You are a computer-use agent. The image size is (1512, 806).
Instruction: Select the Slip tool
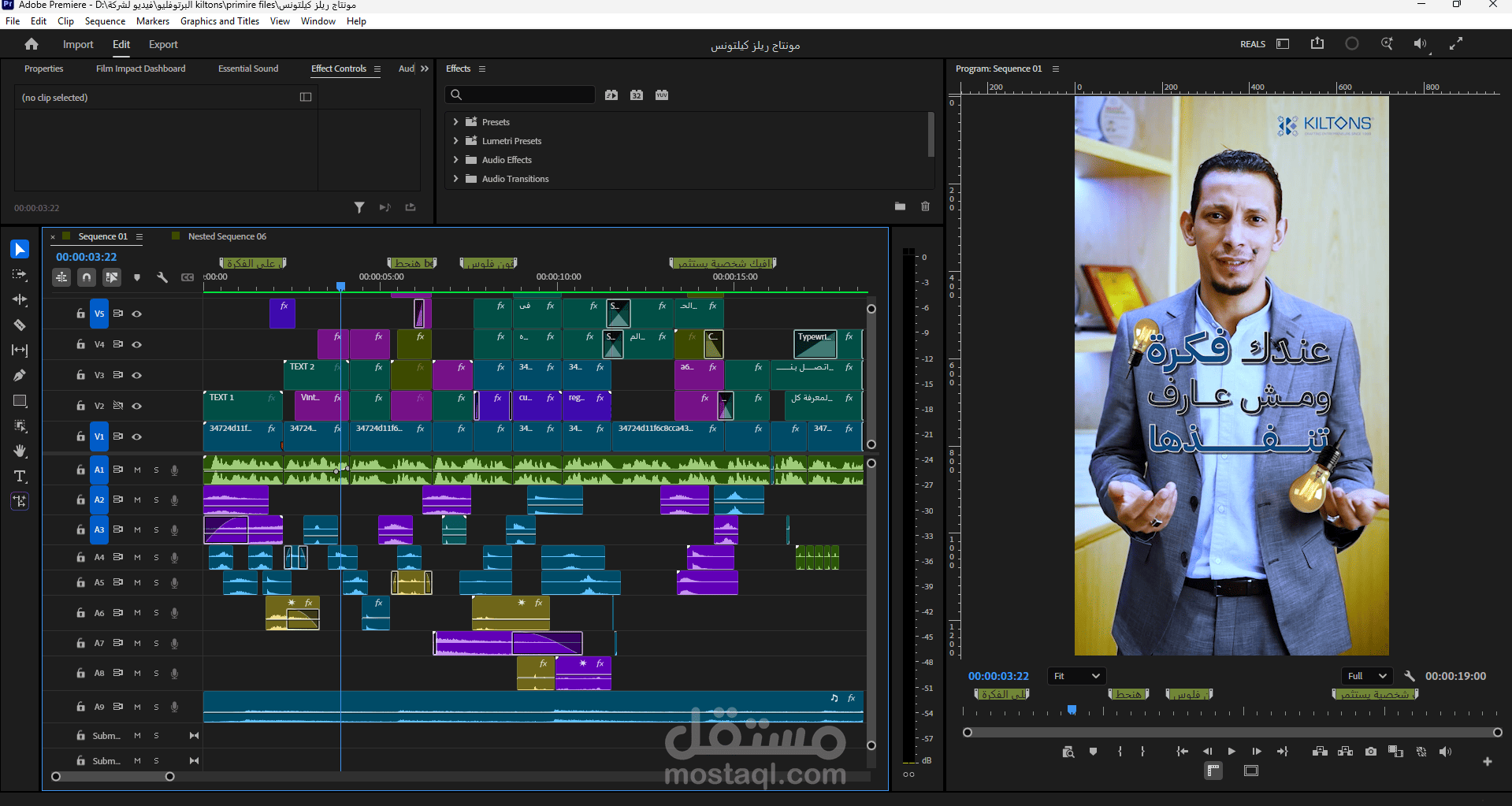coord(20,350)
